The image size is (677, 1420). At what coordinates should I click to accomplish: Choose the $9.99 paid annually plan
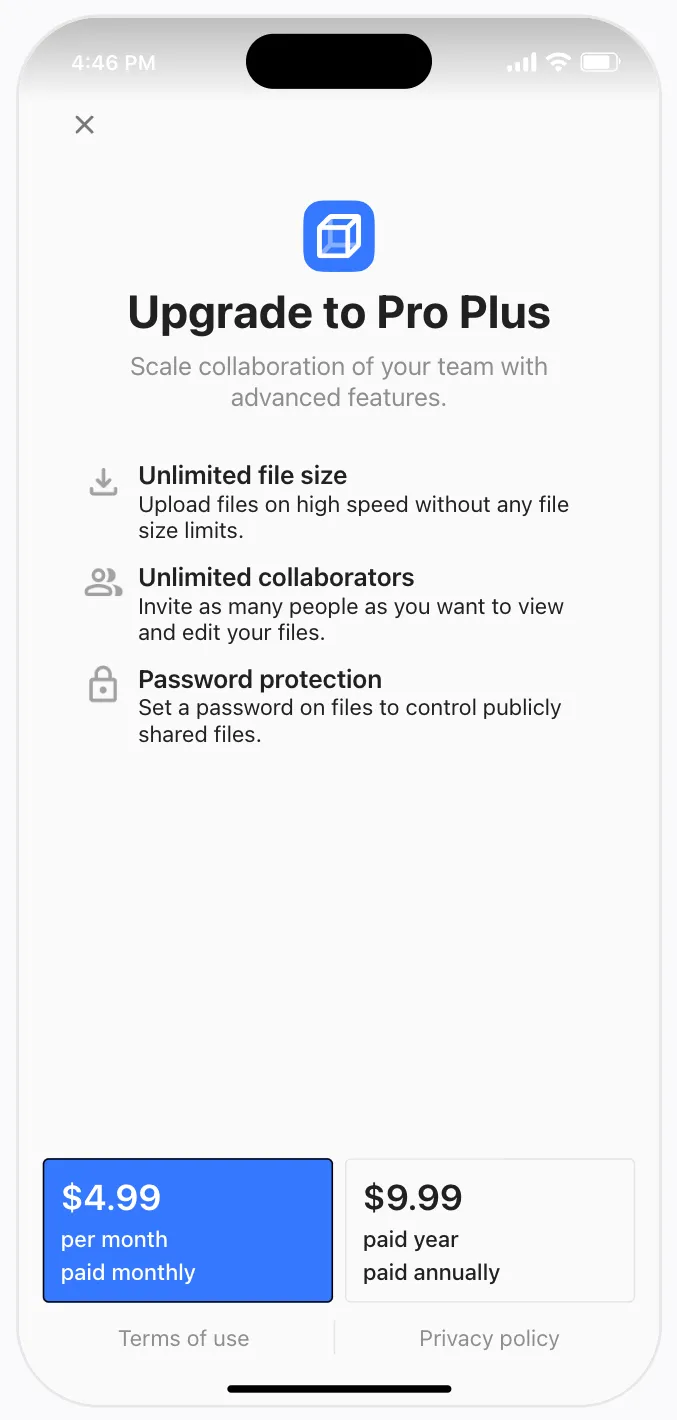tap(490, 1230)
